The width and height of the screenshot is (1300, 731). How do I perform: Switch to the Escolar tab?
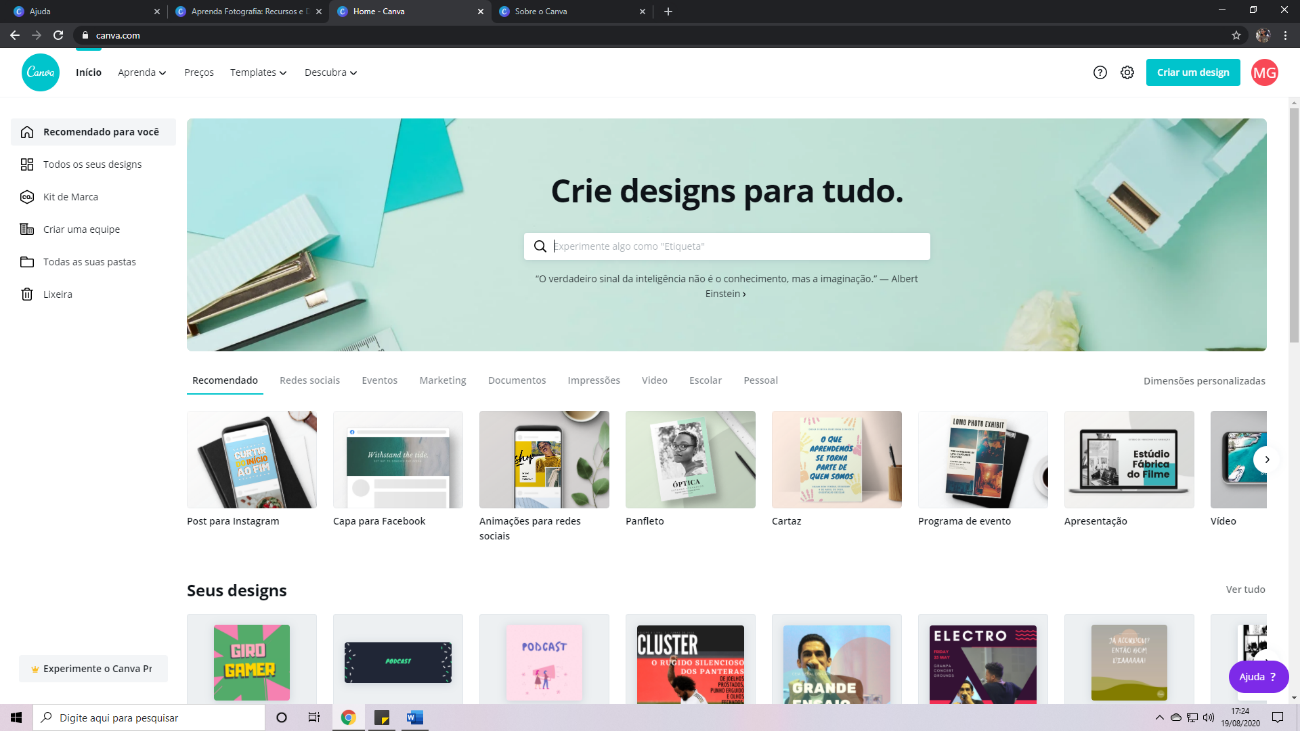(x=705, y=380)
